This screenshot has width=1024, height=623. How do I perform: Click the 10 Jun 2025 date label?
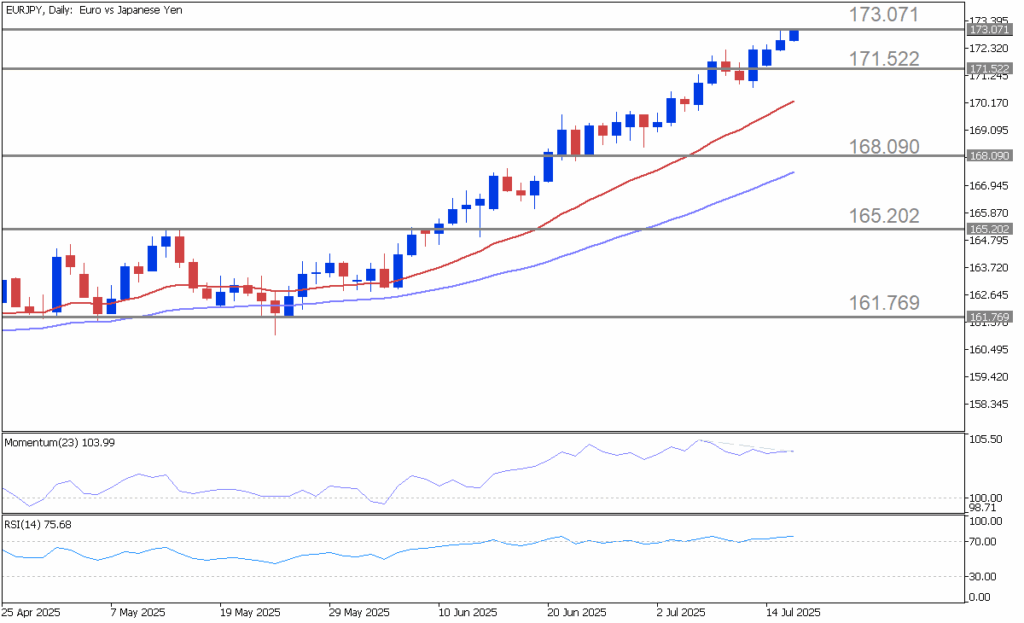point(468,613)
